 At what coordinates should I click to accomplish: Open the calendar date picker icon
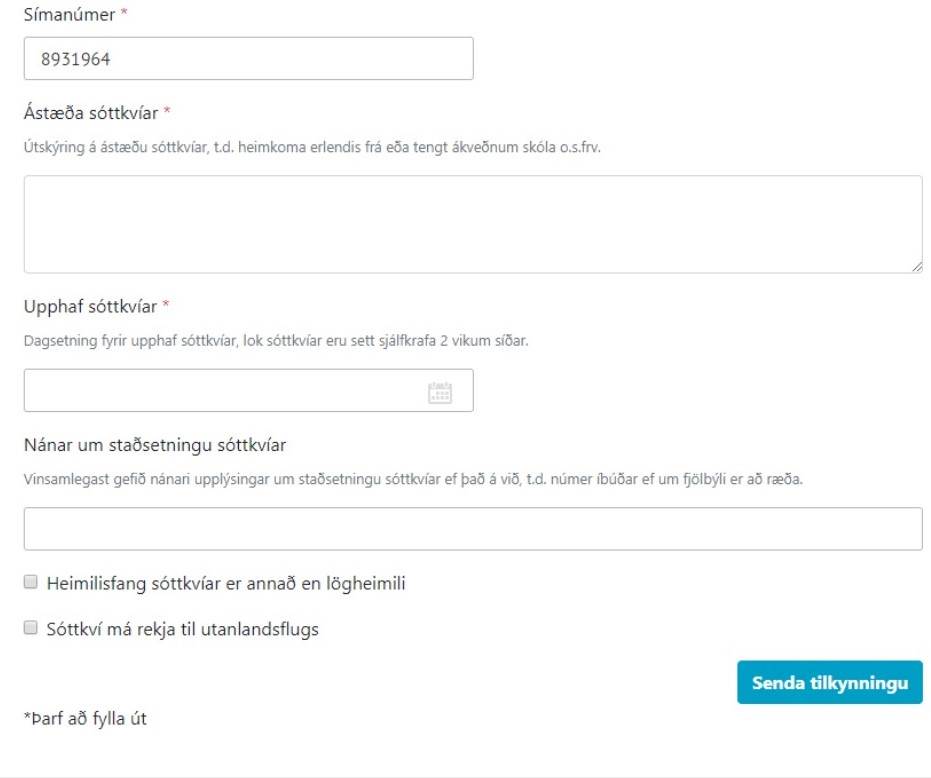point(440,393)
